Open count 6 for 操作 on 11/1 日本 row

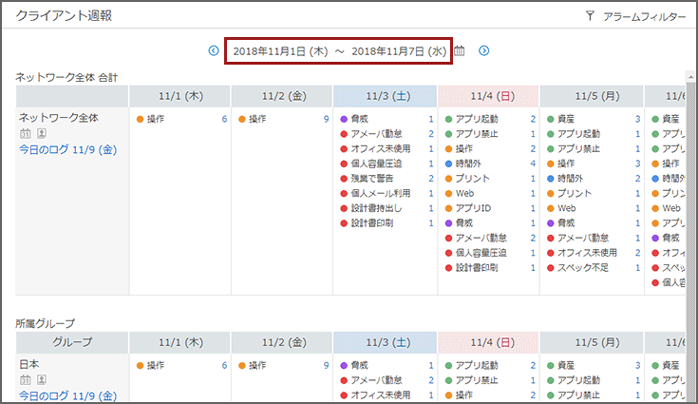(x=224, y=365)
